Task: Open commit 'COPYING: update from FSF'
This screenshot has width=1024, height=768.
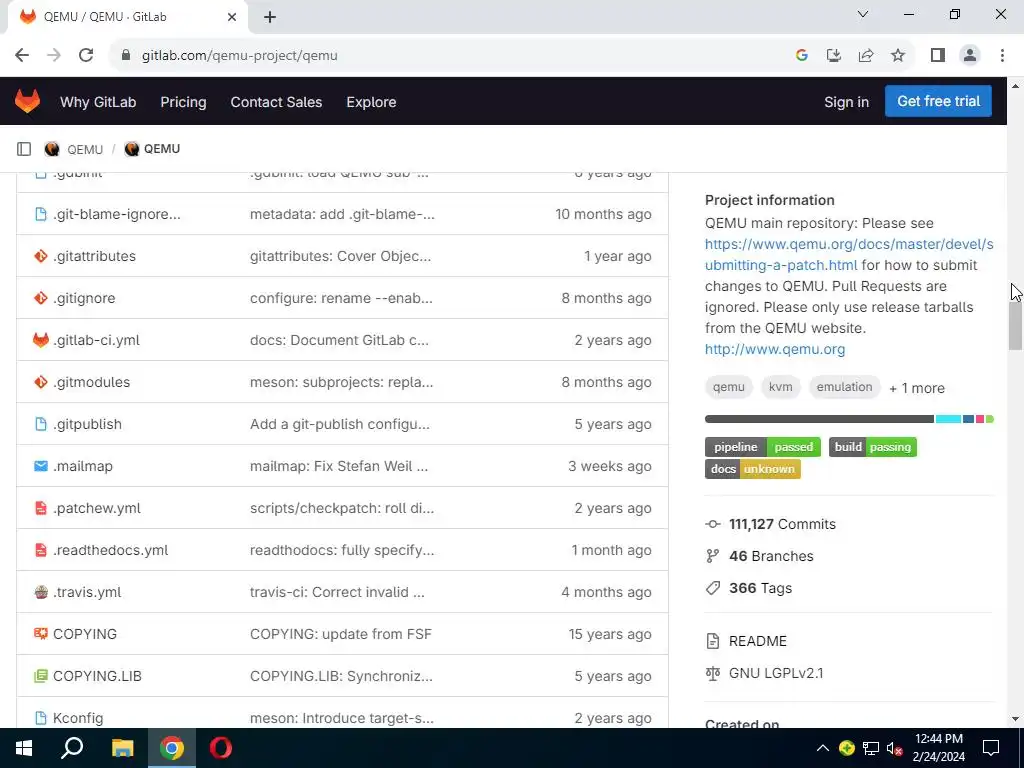Action: [341, 634]
